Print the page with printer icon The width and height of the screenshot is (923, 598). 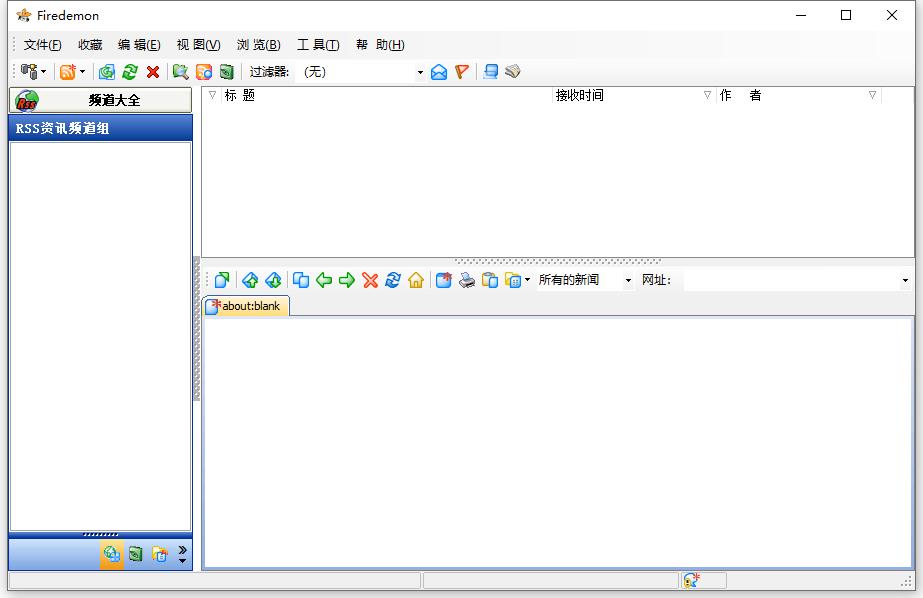(x=467, y=280)
